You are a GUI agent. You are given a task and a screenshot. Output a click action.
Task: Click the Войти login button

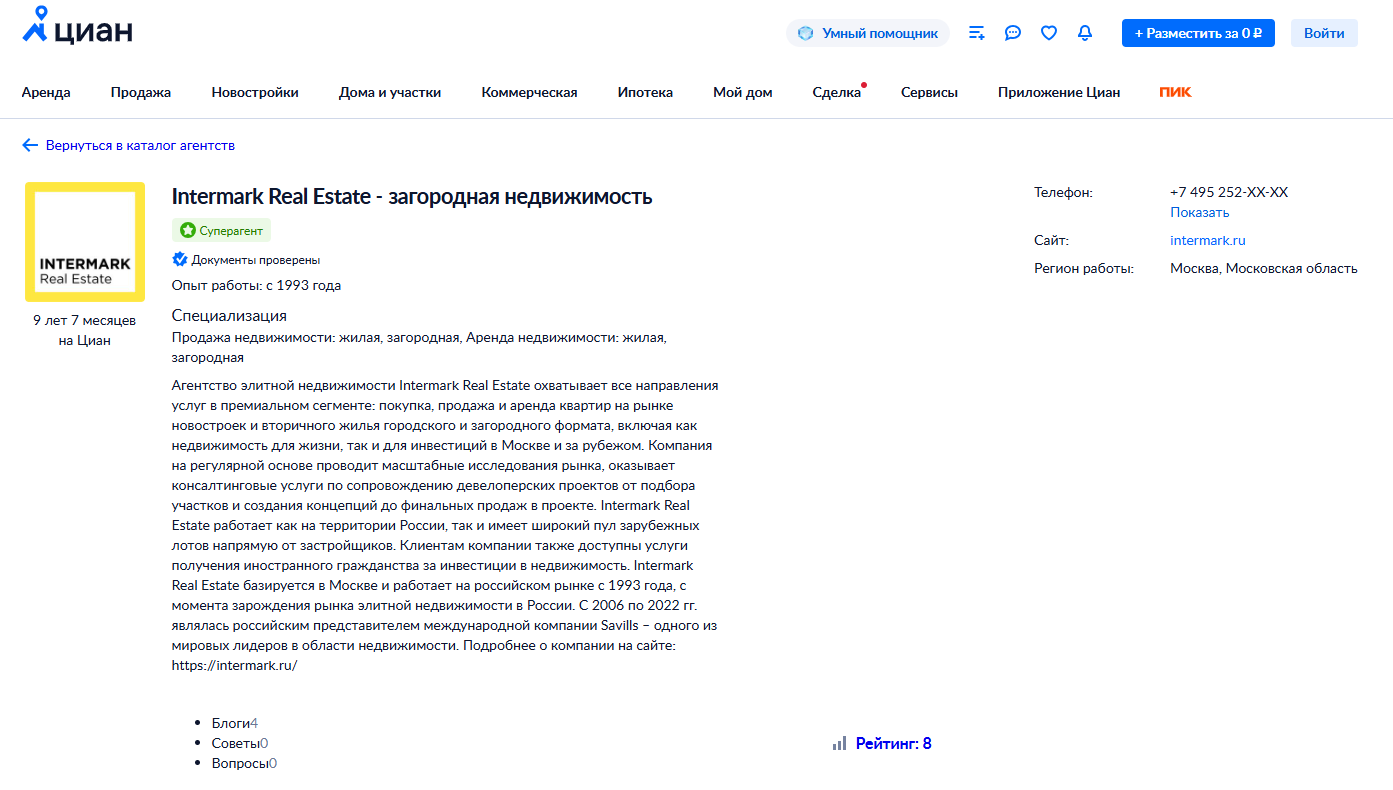[x=1324, y=33]
